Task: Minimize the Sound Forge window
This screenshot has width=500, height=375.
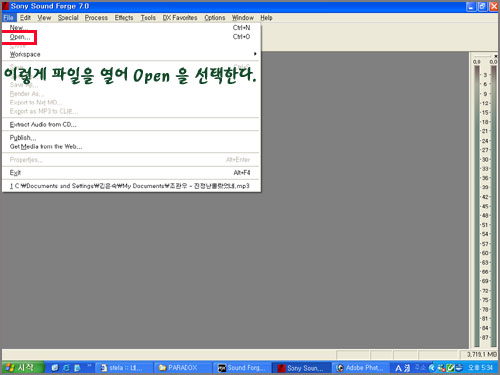Action: pyautogui.click(x=471, y=6)
